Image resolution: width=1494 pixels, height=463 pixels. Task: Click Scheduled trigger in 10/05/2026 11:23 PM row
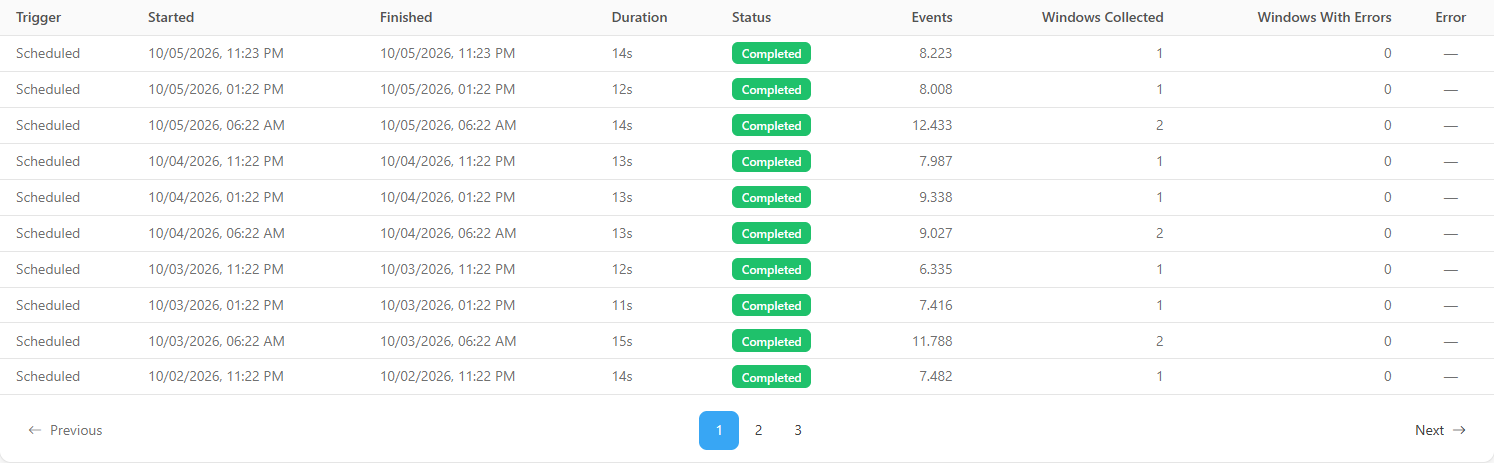pos(48,54)
